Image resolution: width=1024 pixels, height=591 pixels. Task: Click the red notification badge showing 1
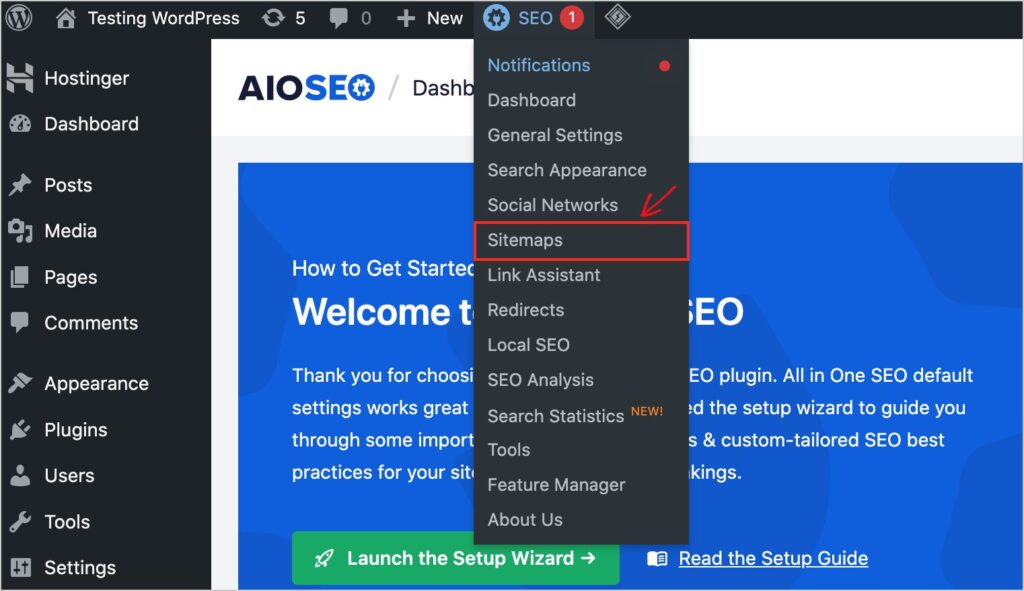571,18
